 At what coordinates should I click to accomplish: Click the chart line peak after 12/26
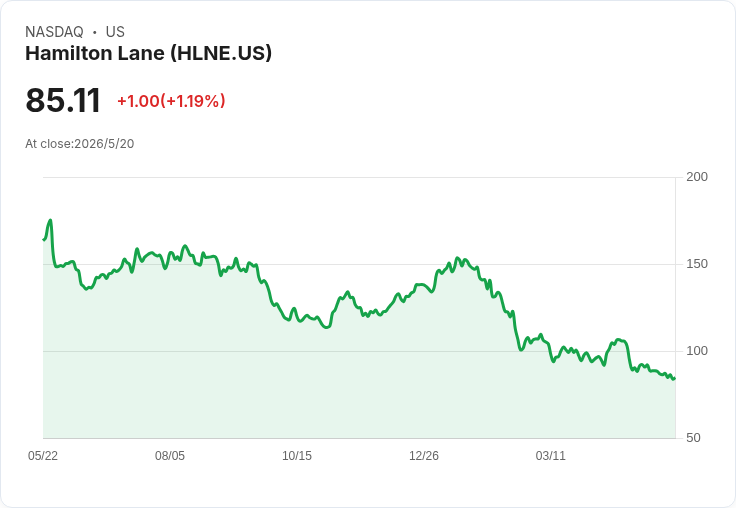[x=457, y=258]
